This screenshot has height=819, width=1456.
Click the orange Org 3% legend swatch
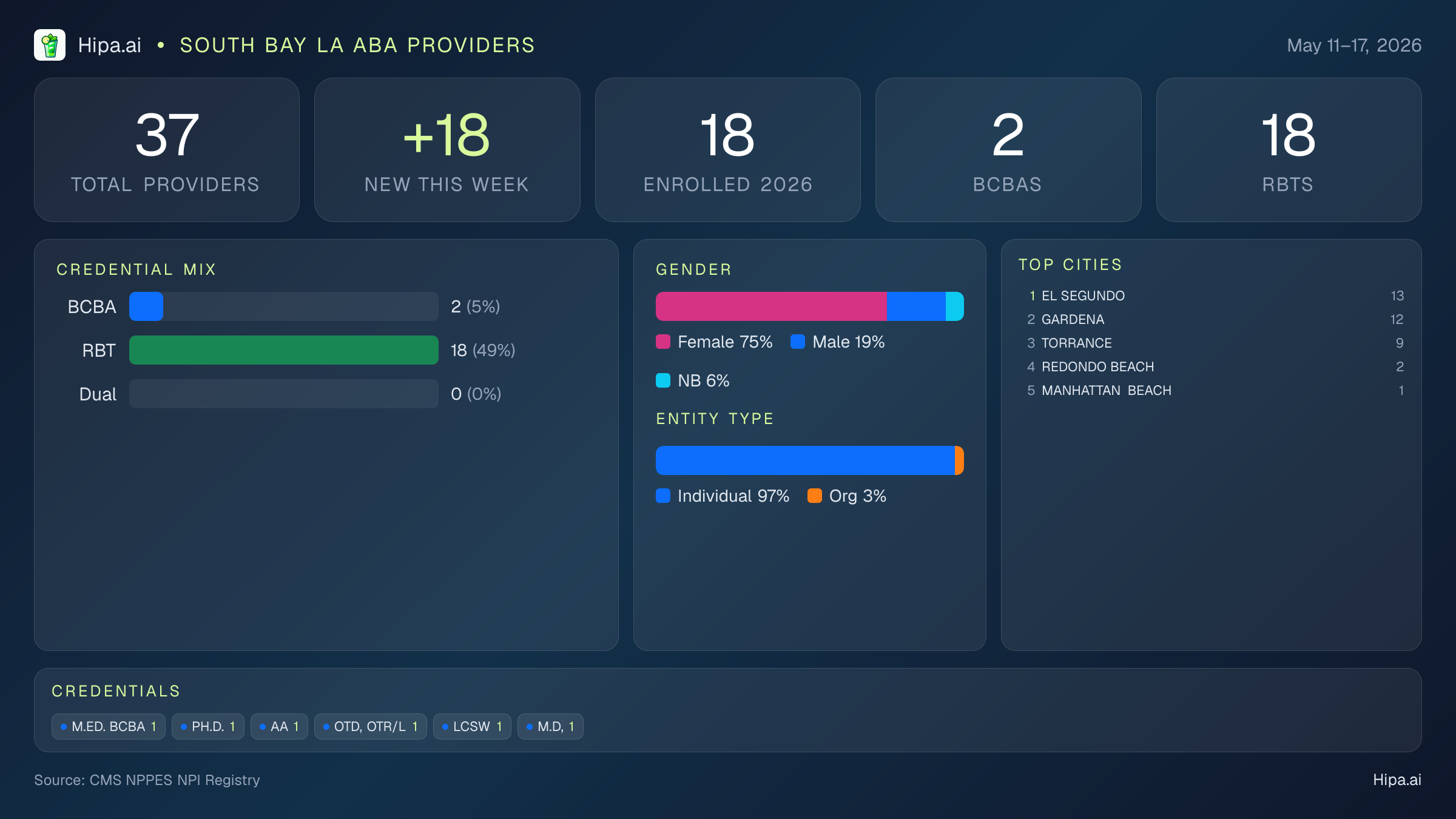pyautogui.click(x=815, y=496)
